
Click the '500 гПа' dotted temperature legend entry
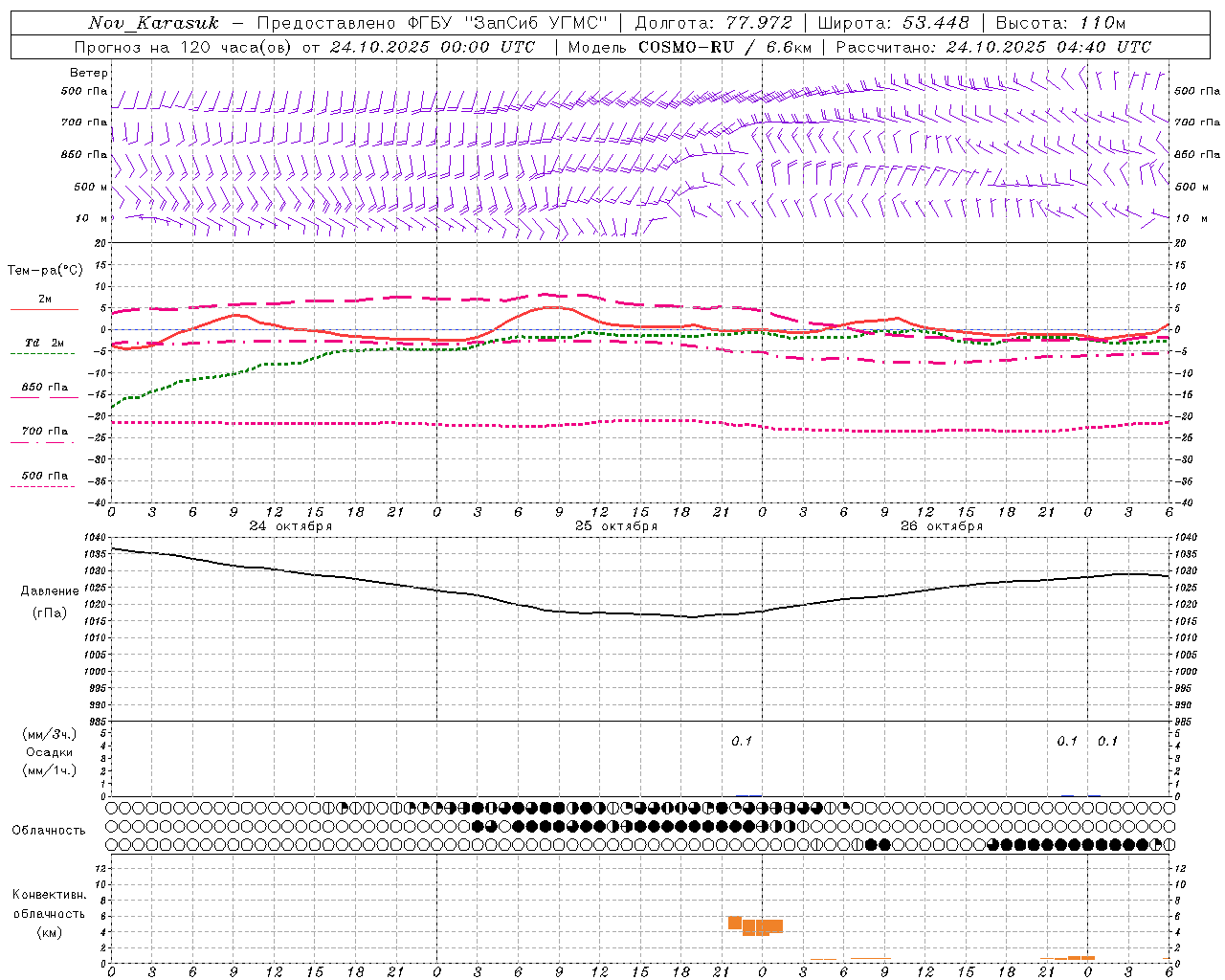point(44,476)
